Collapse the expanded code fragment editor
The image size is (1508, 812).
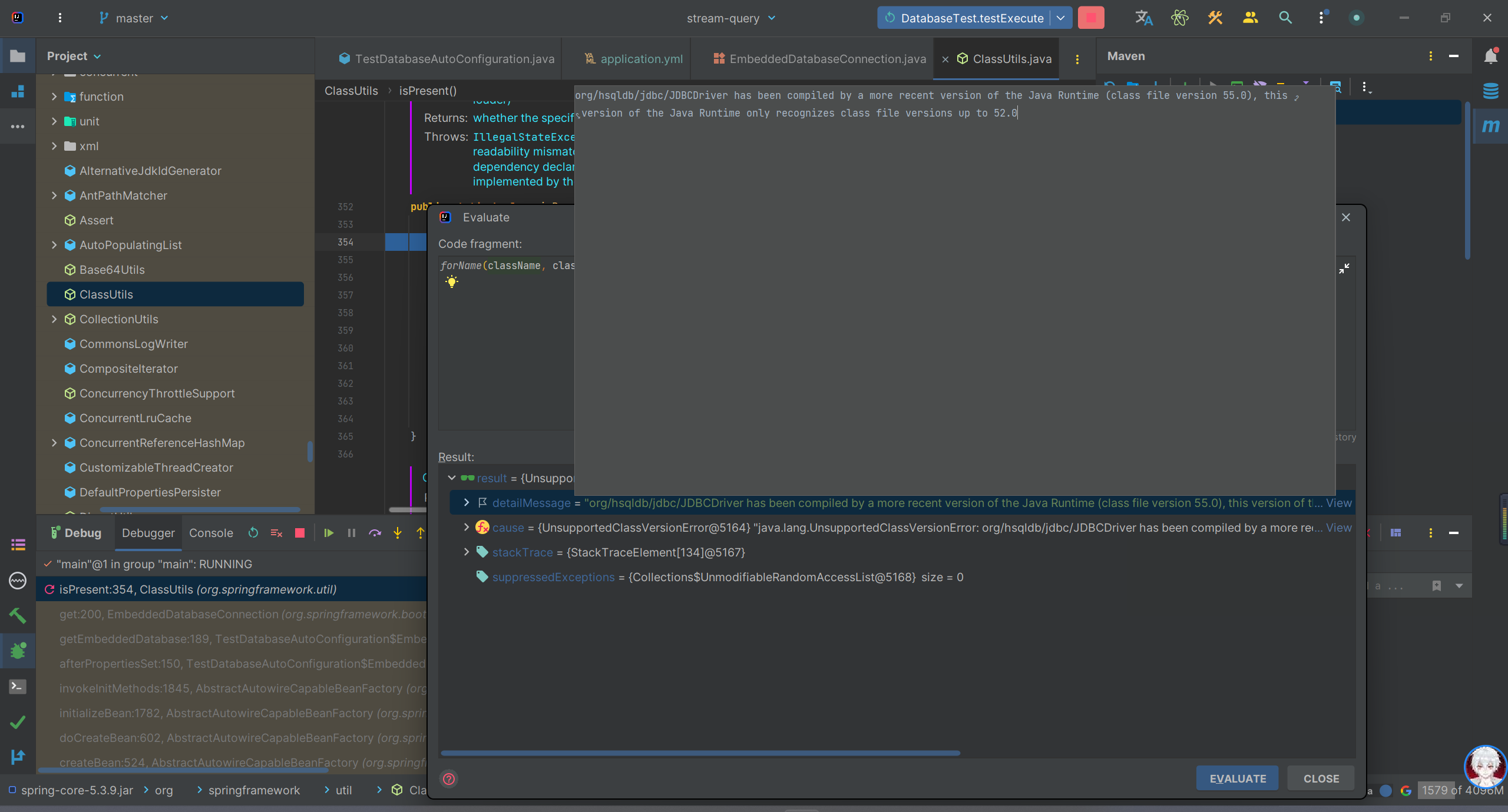pyautogui.click(x=1344, y=269)
